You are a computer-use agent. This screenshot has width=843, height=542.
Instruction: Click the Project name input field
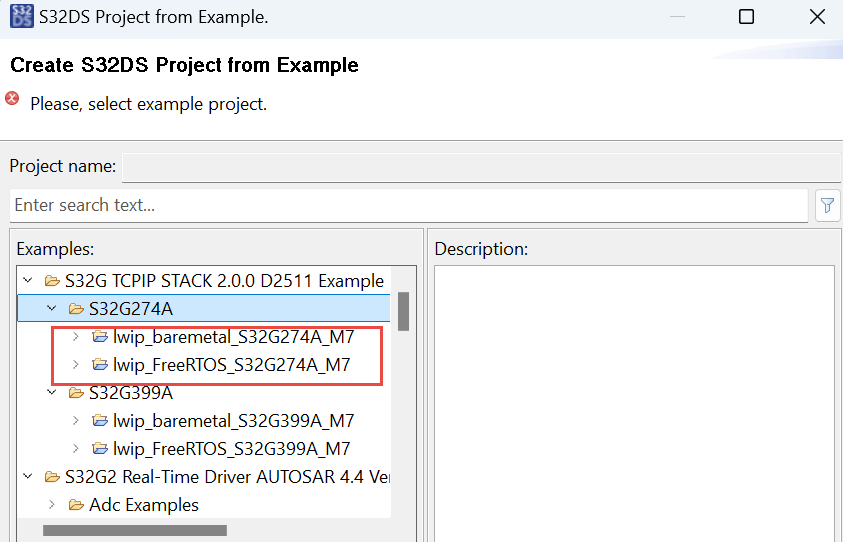click(x=481, y=168)
